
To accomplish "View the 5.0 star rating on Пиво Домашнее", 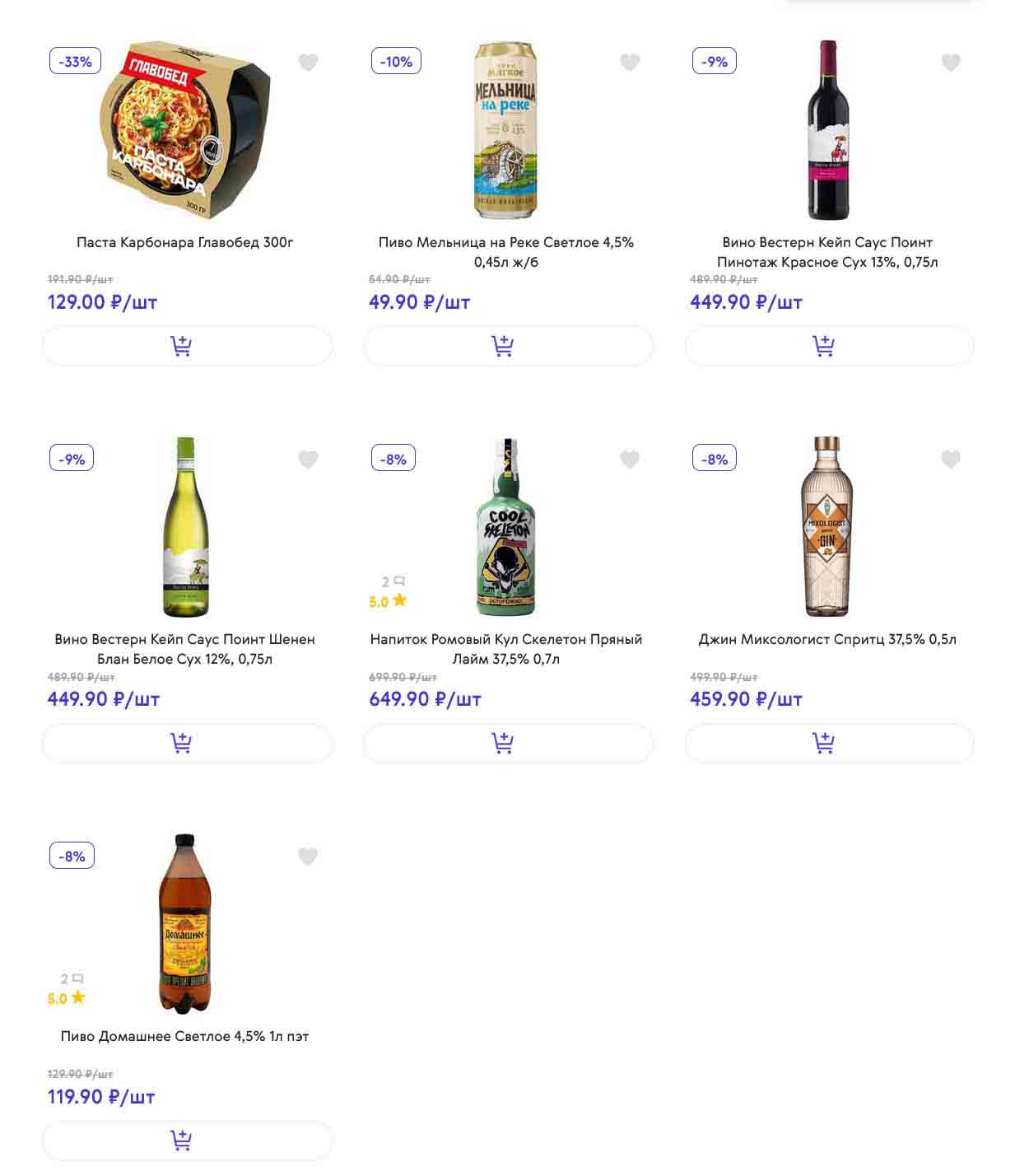I will tap(67, 998).
